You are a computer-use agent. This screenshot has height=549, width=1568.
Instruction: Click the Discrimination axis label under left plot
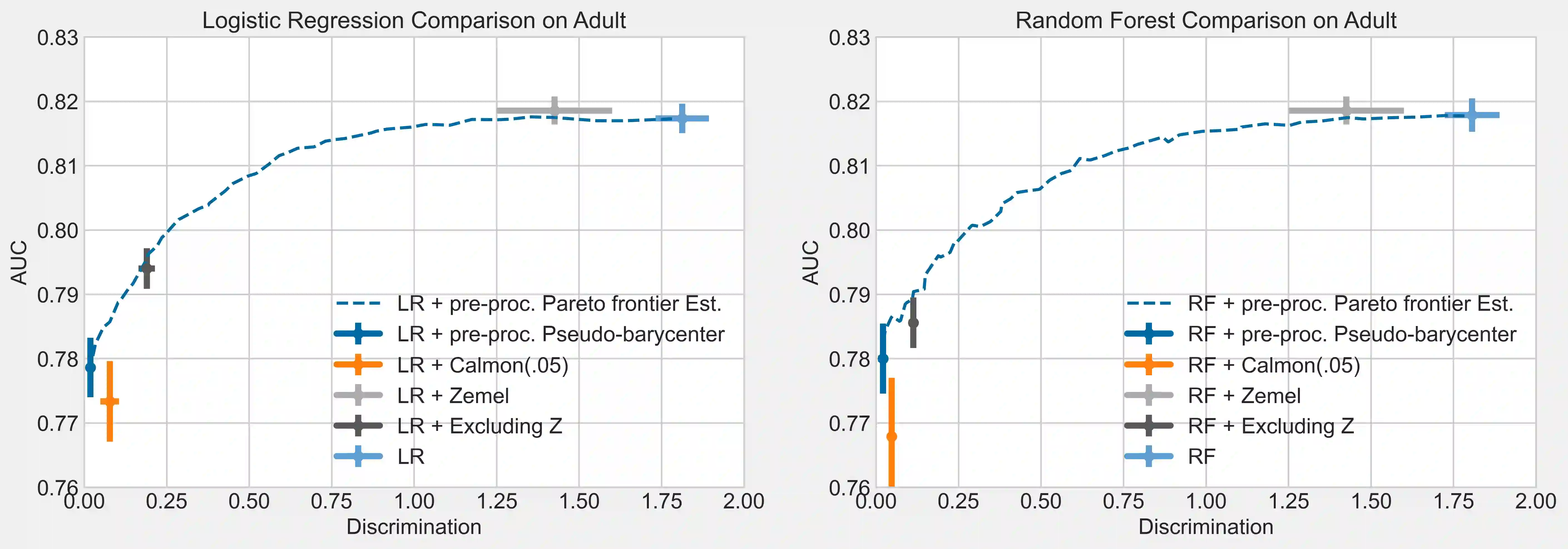click(414, 527)
